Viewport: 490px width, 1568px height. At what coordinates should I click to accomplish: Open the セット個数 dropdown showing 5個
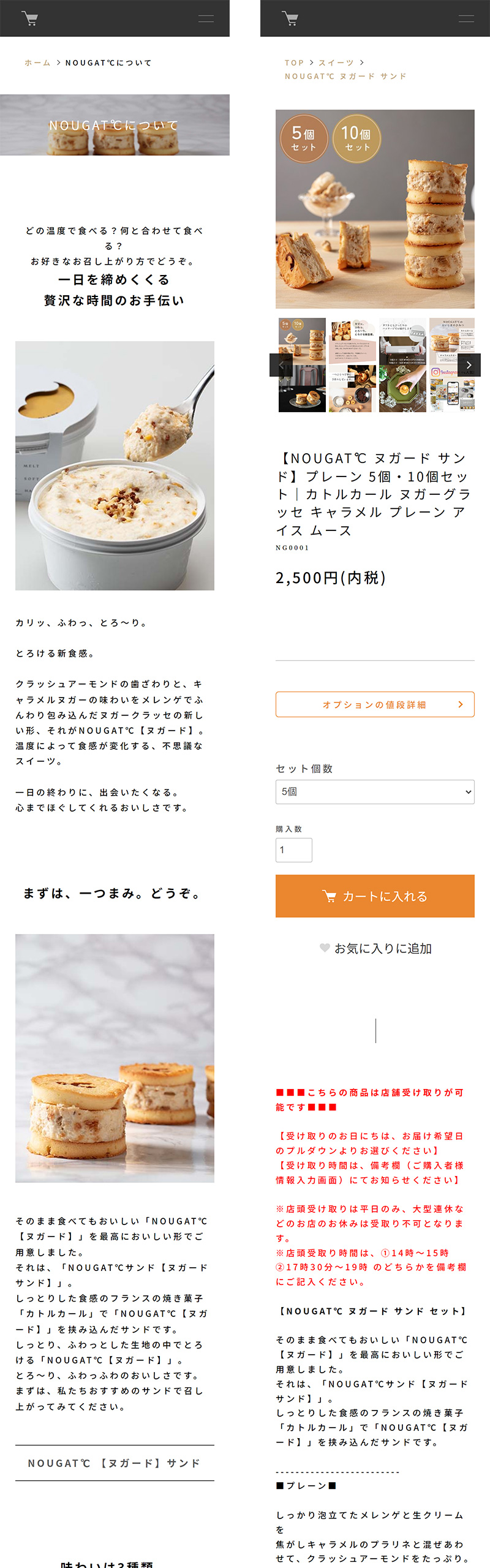[x=375, y=791]
